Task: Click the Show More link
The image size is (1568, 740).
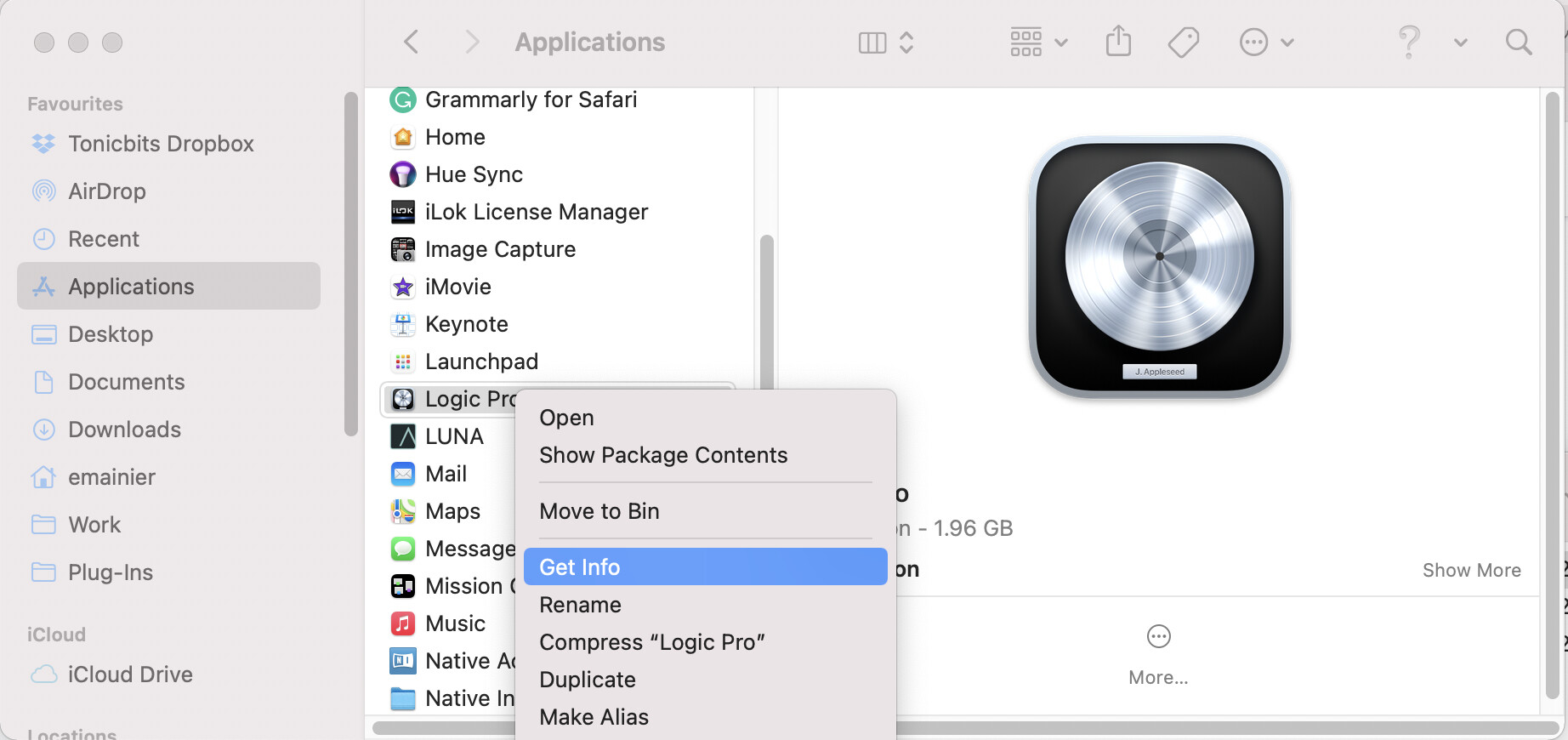Action: [x=1472, y=570]
